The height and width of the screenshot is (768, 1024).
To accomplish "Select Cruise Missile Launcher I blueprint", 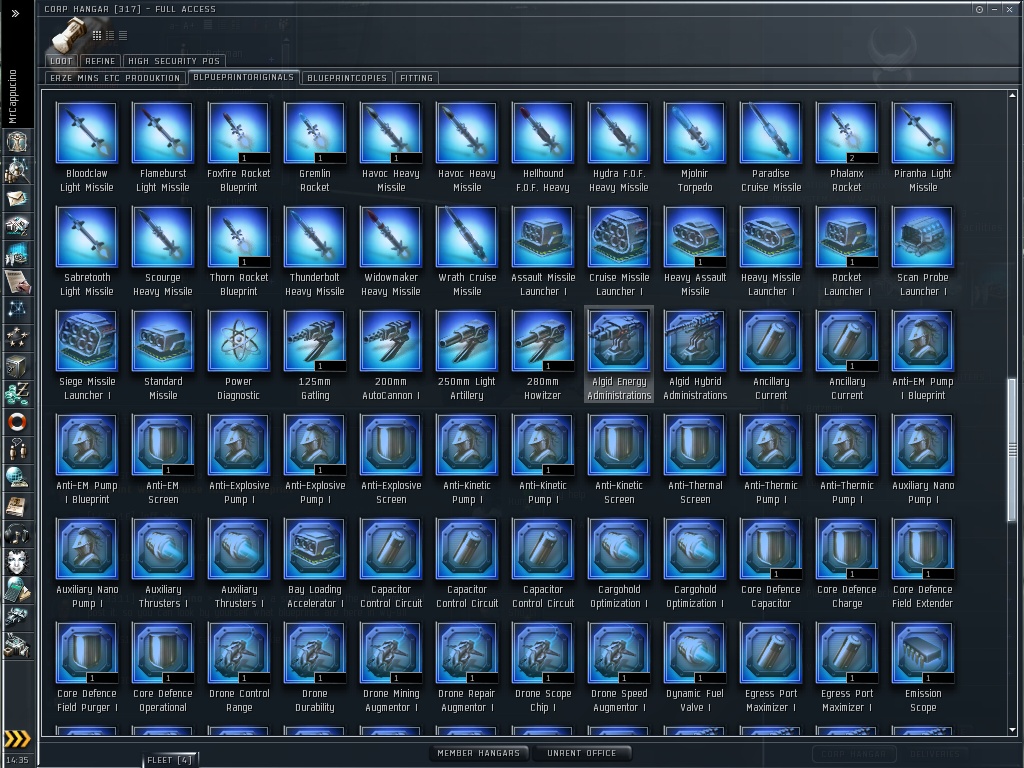I will (619, 252).
